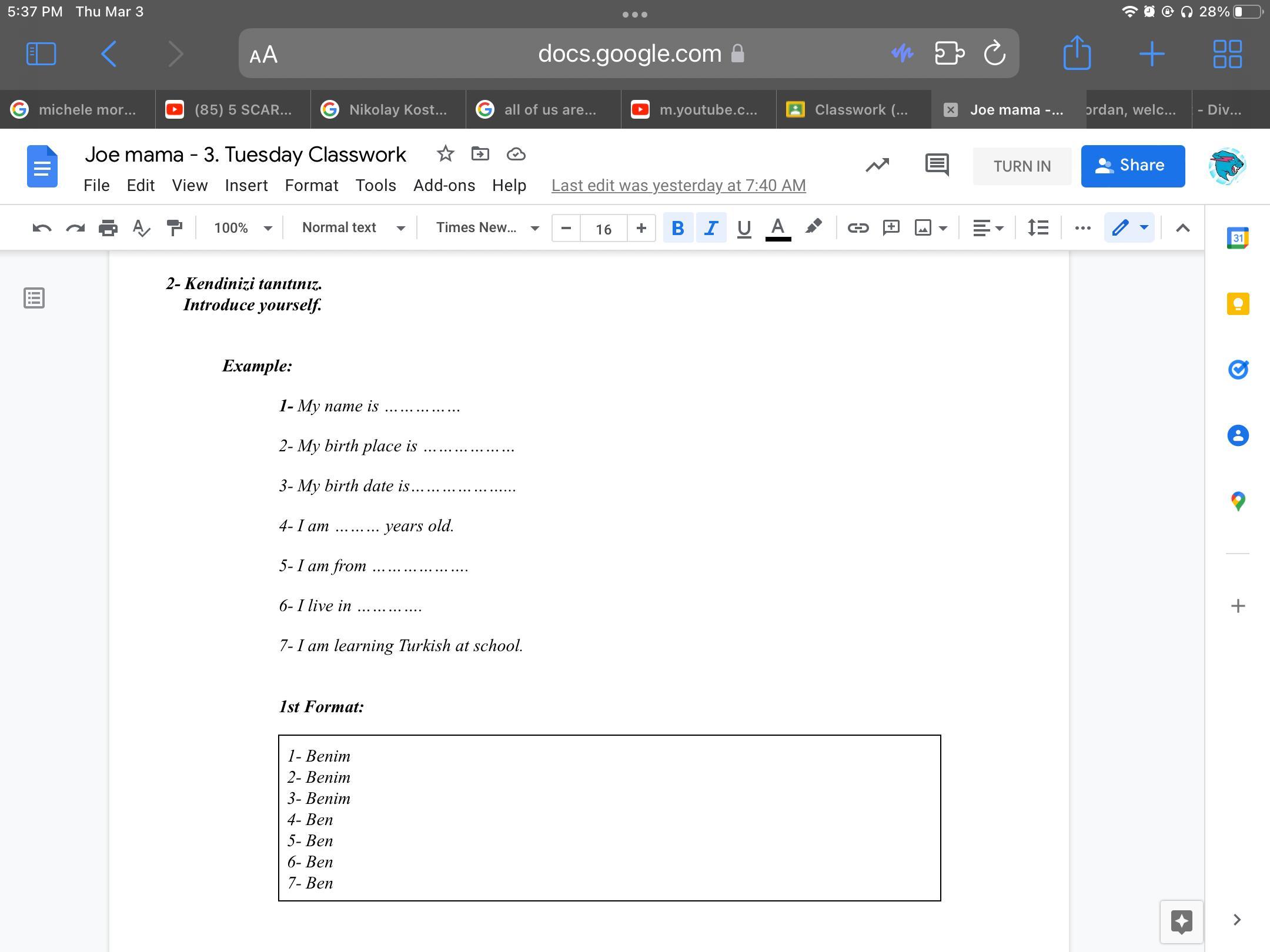Open the Format menu
Image resolution: width=1270 pixels, height=952 pixels.
pos(311,186)
